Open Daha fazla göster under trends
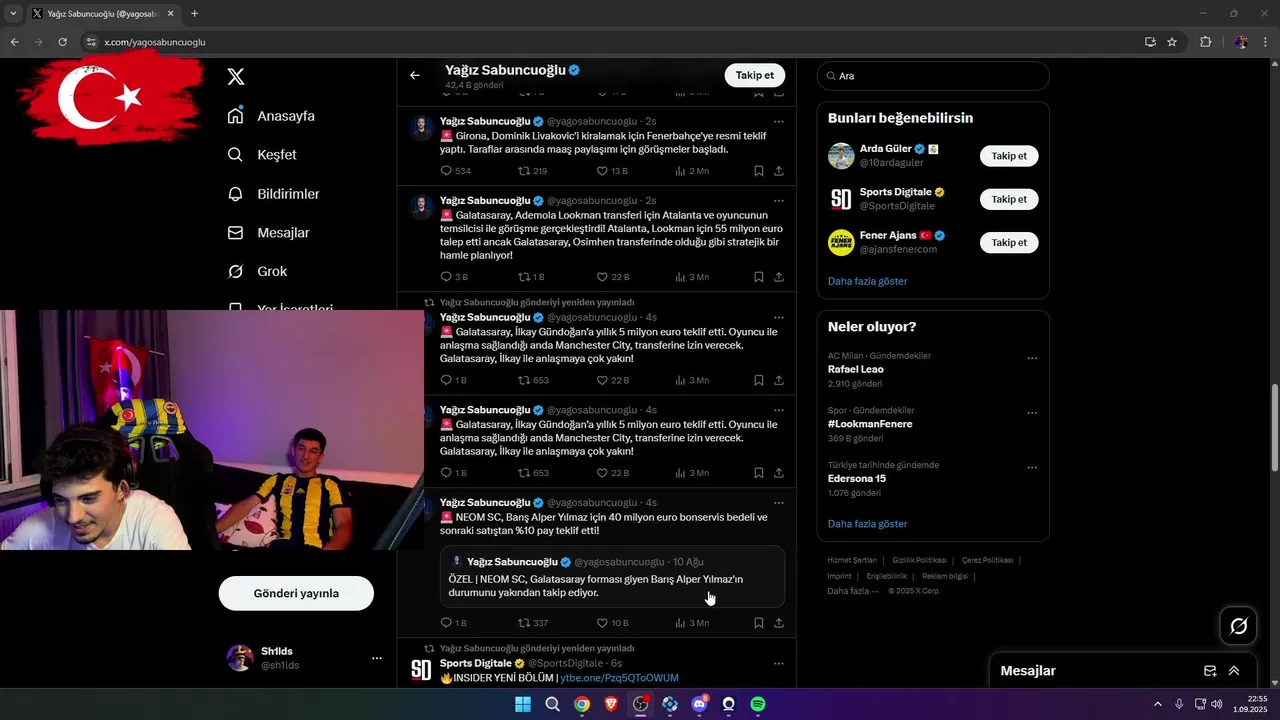 point(867,524)
